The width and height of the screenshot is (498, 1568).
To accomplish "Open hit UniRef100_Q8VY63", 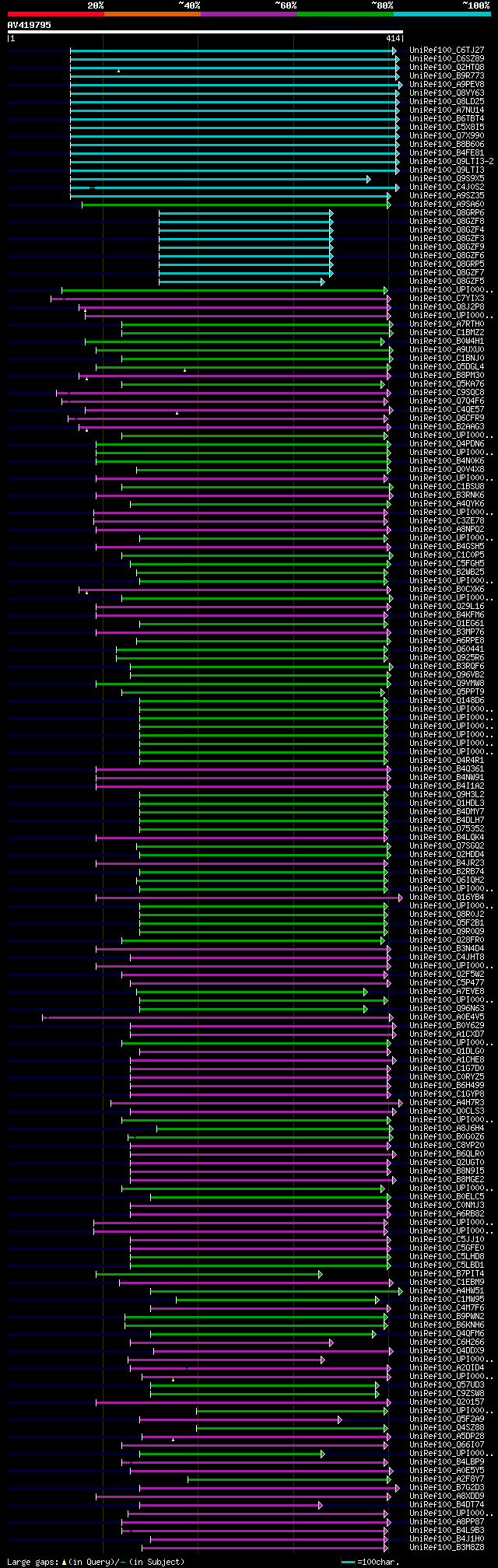I will [447, 93].
